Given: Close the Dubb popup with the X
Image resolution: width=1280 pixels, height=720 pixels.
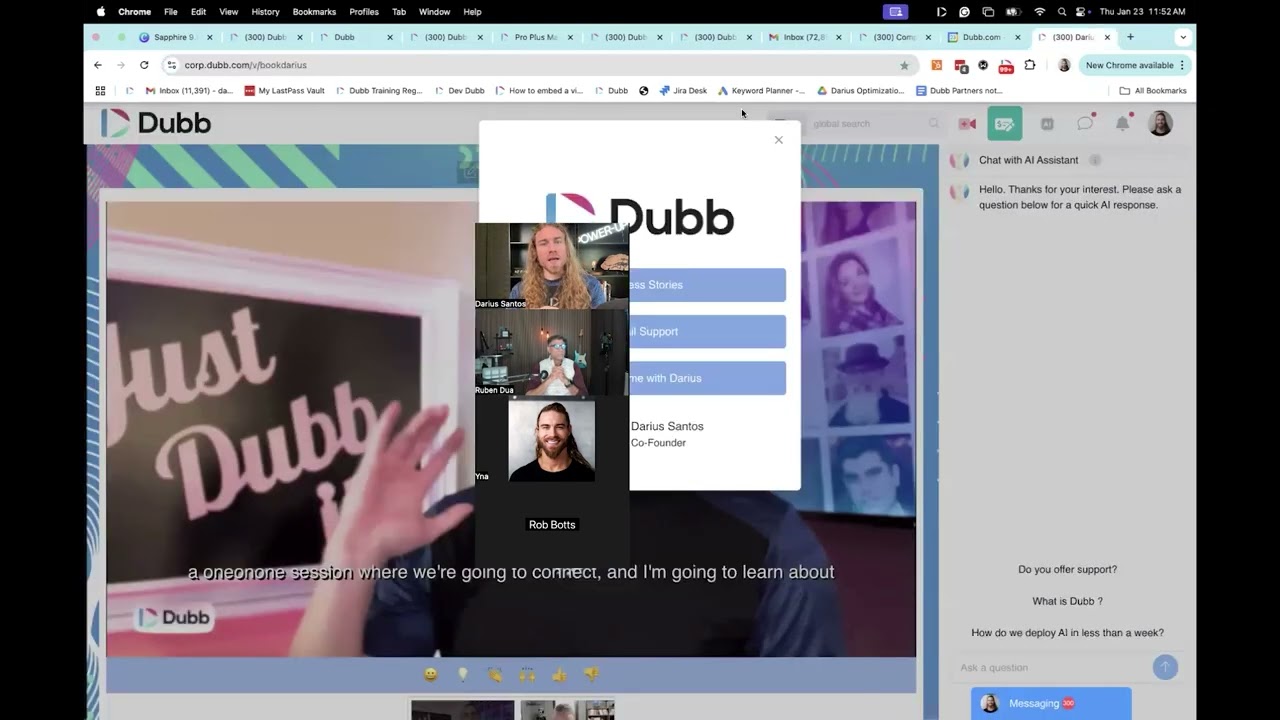Looking at the screenshot, I should click(778, 140).
